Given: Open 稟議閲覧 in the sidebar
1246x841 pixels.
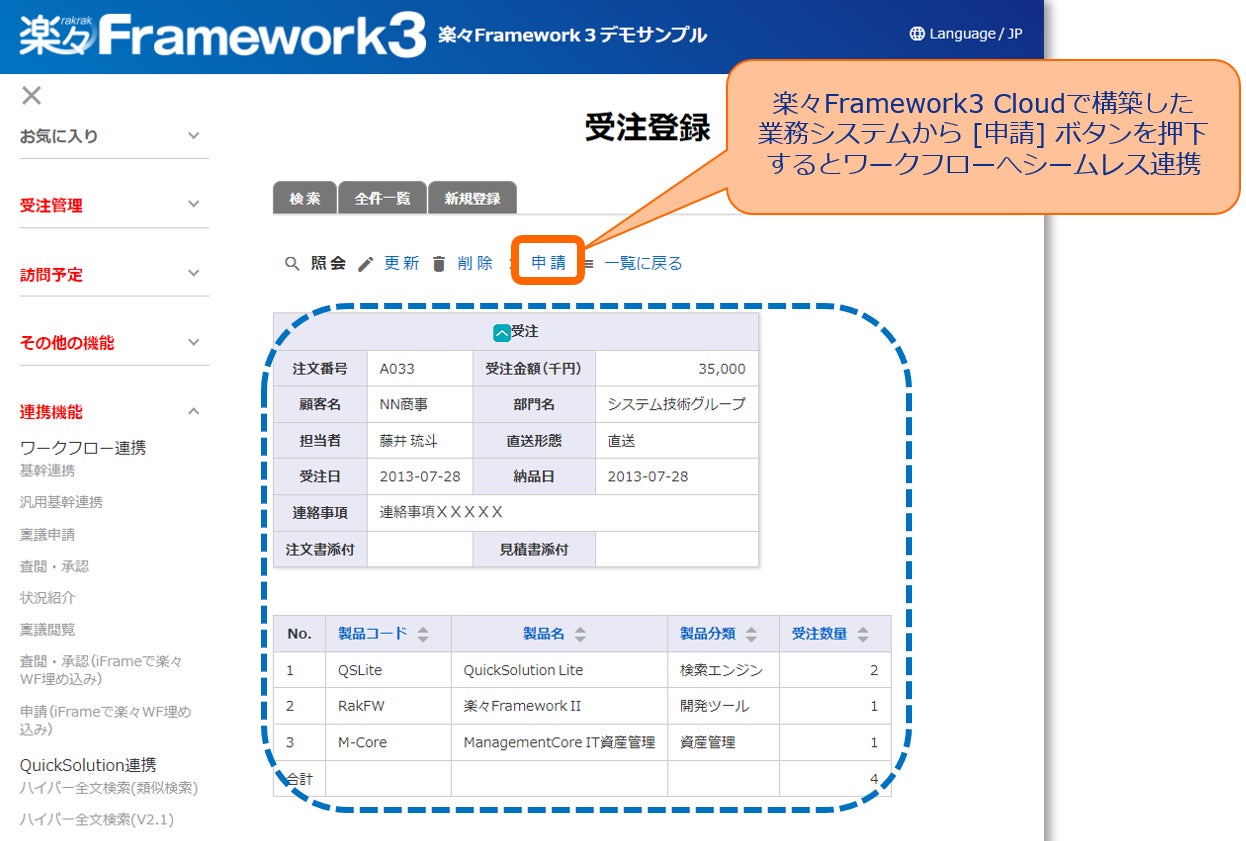Looking at the screenshot, I should [47, 630].
